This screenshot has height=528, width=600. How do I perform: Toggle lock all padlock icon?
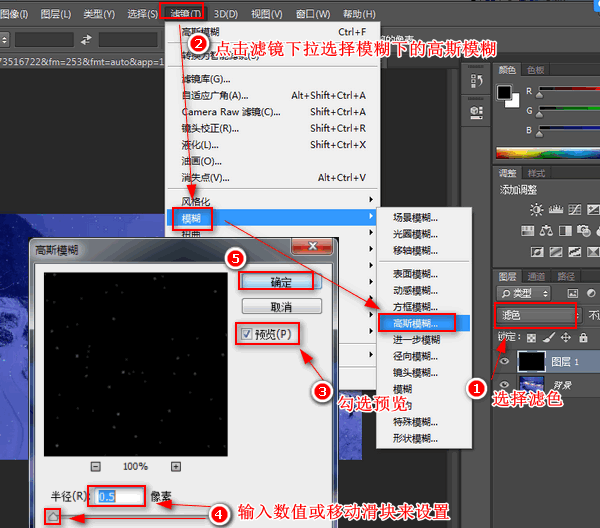click(583, 337)
